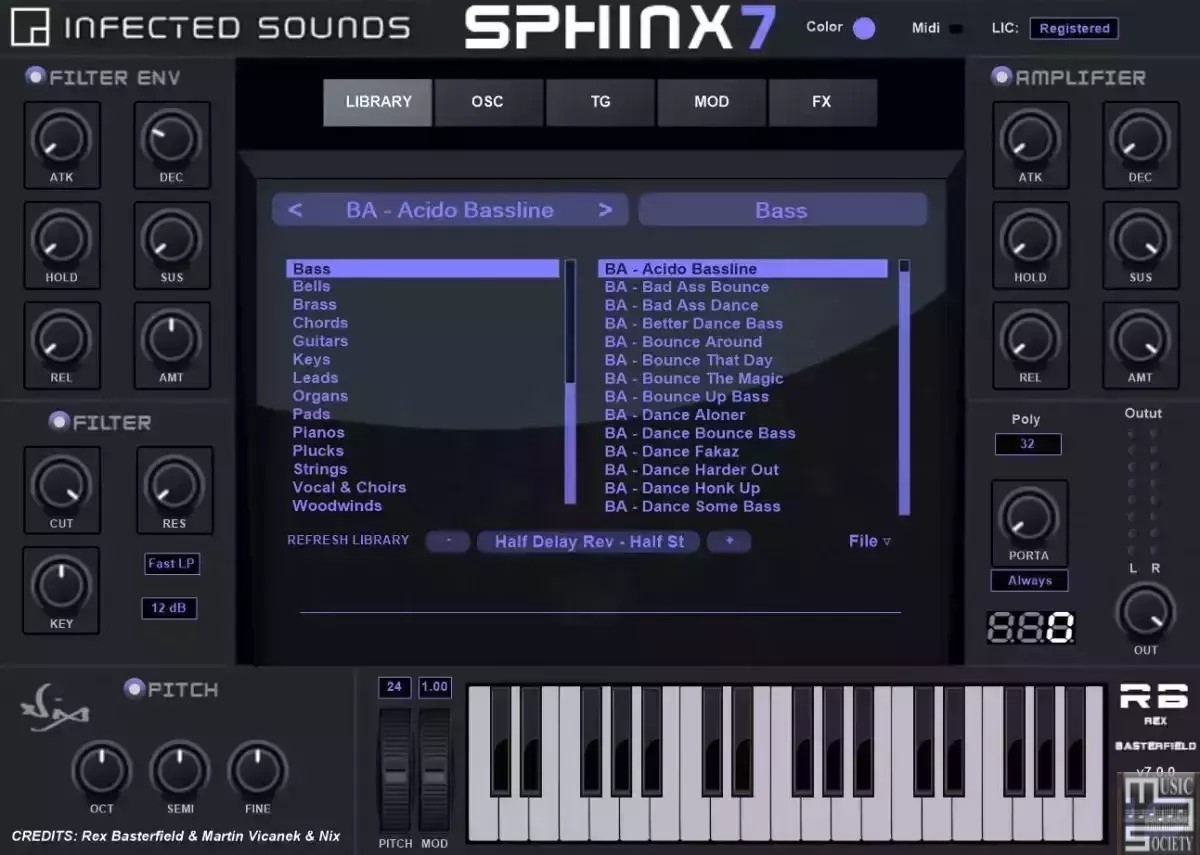This screenshot has width=1200, height=855.
Task: Click the Pitch OCT knob
Action: pyautogui.click(x=101, y=770)
